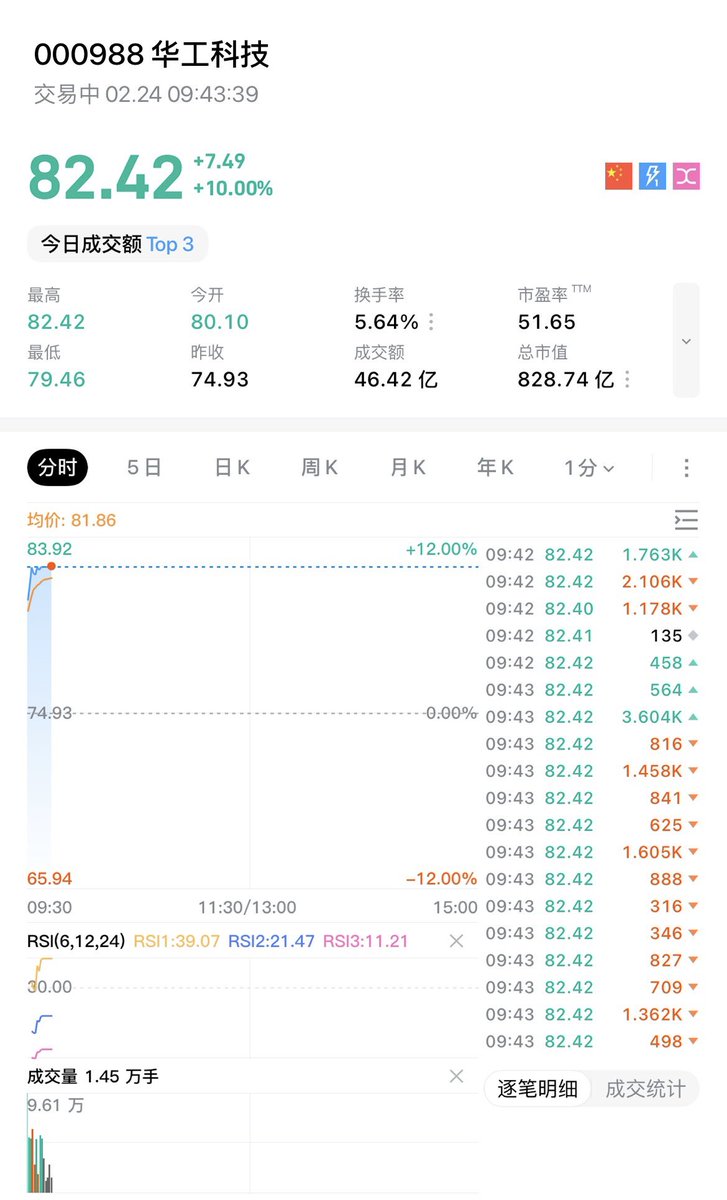The height and width of the screenshot is (1200, 727).
Task: Tap the trade row with volume 1.458K
Action: [x=592, y=771]
